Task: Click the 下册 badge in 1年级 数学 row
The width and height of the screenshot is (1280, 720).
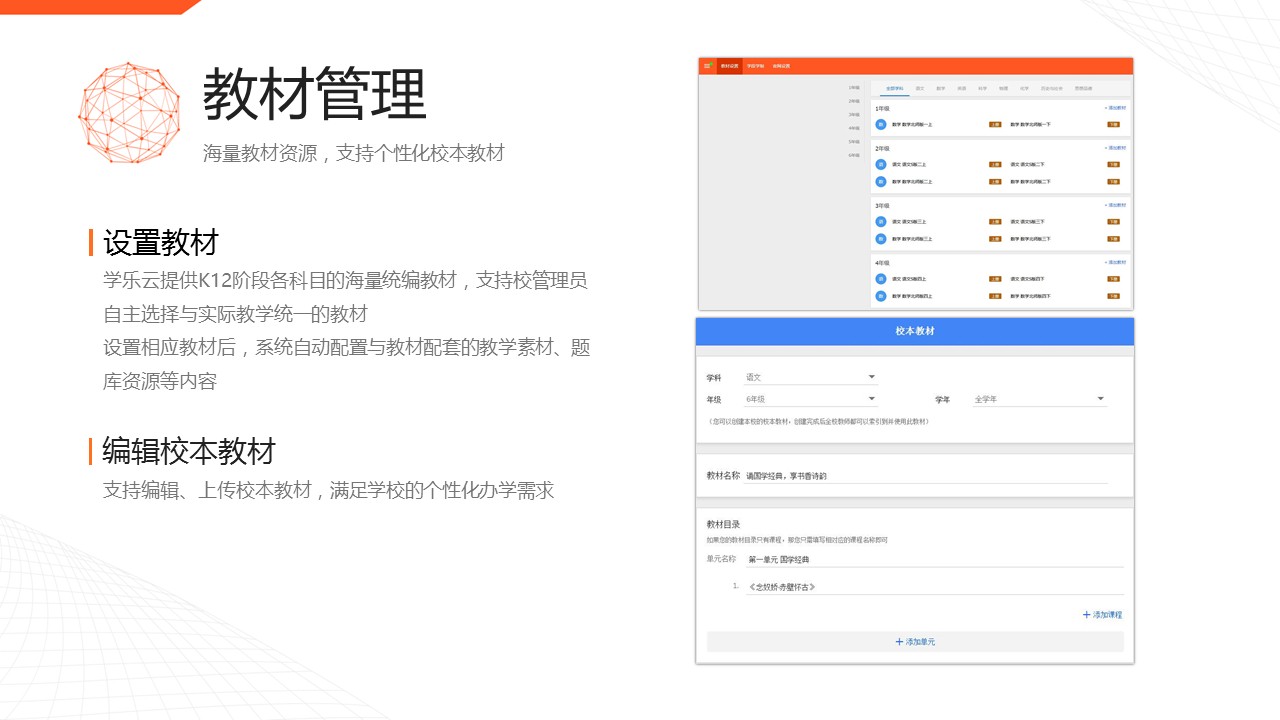Action: (x=1113, y=125)
